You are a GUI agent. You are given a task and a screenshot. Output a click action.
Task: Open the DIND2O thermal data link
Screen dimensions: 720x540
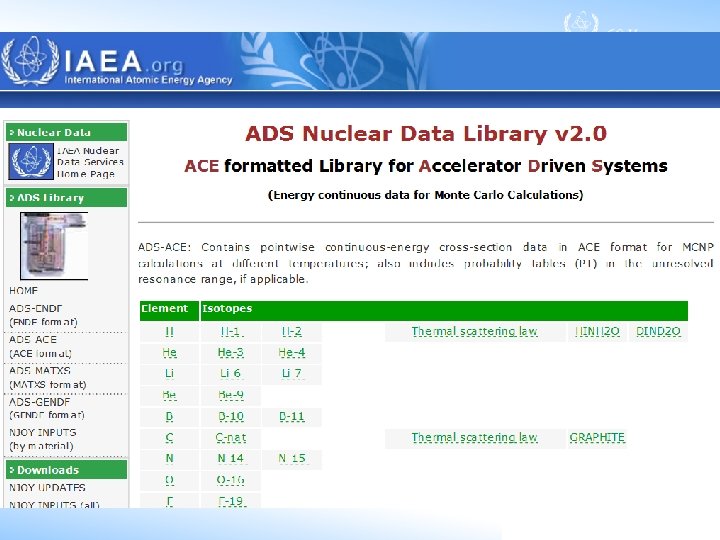coord(658,331)
